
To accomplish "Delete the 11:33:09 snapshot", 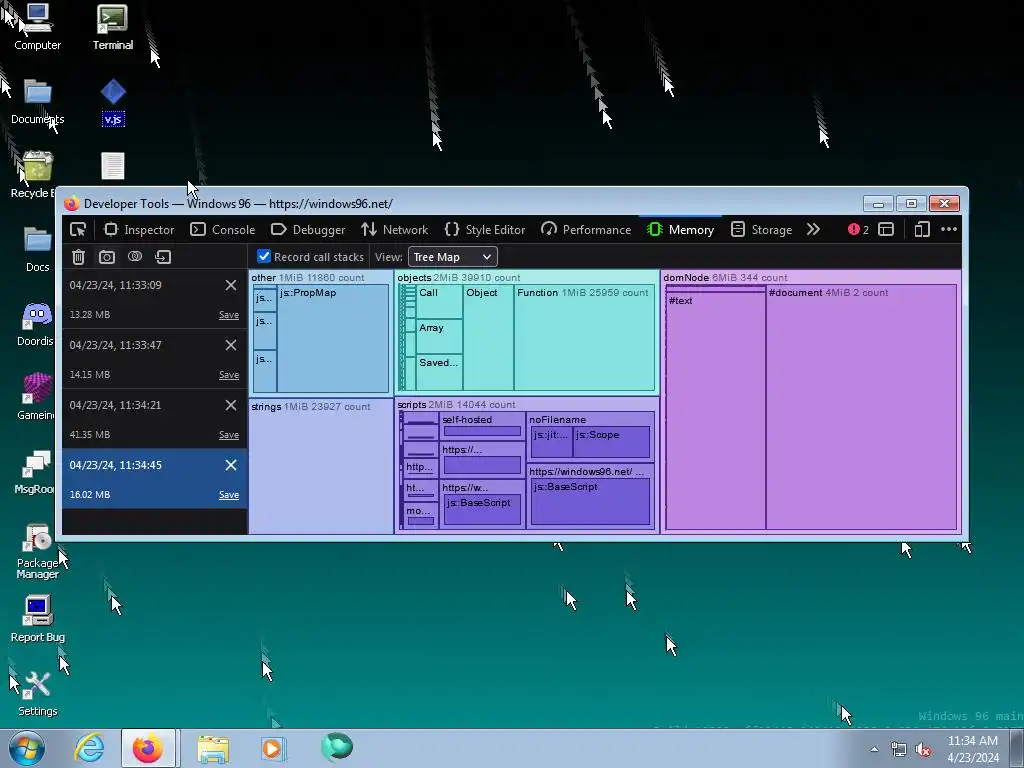I will [231, 285].
